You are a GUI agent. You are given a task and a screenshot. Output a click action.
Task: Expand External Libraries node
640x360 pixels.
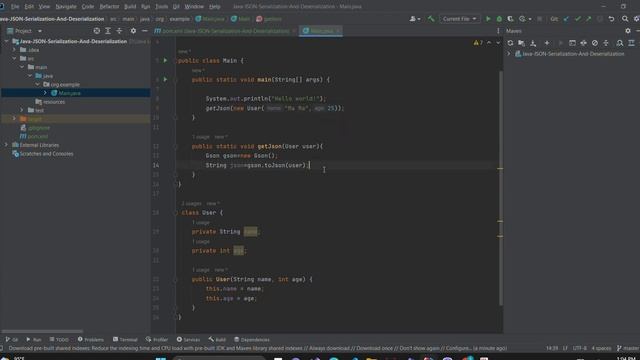7,145
